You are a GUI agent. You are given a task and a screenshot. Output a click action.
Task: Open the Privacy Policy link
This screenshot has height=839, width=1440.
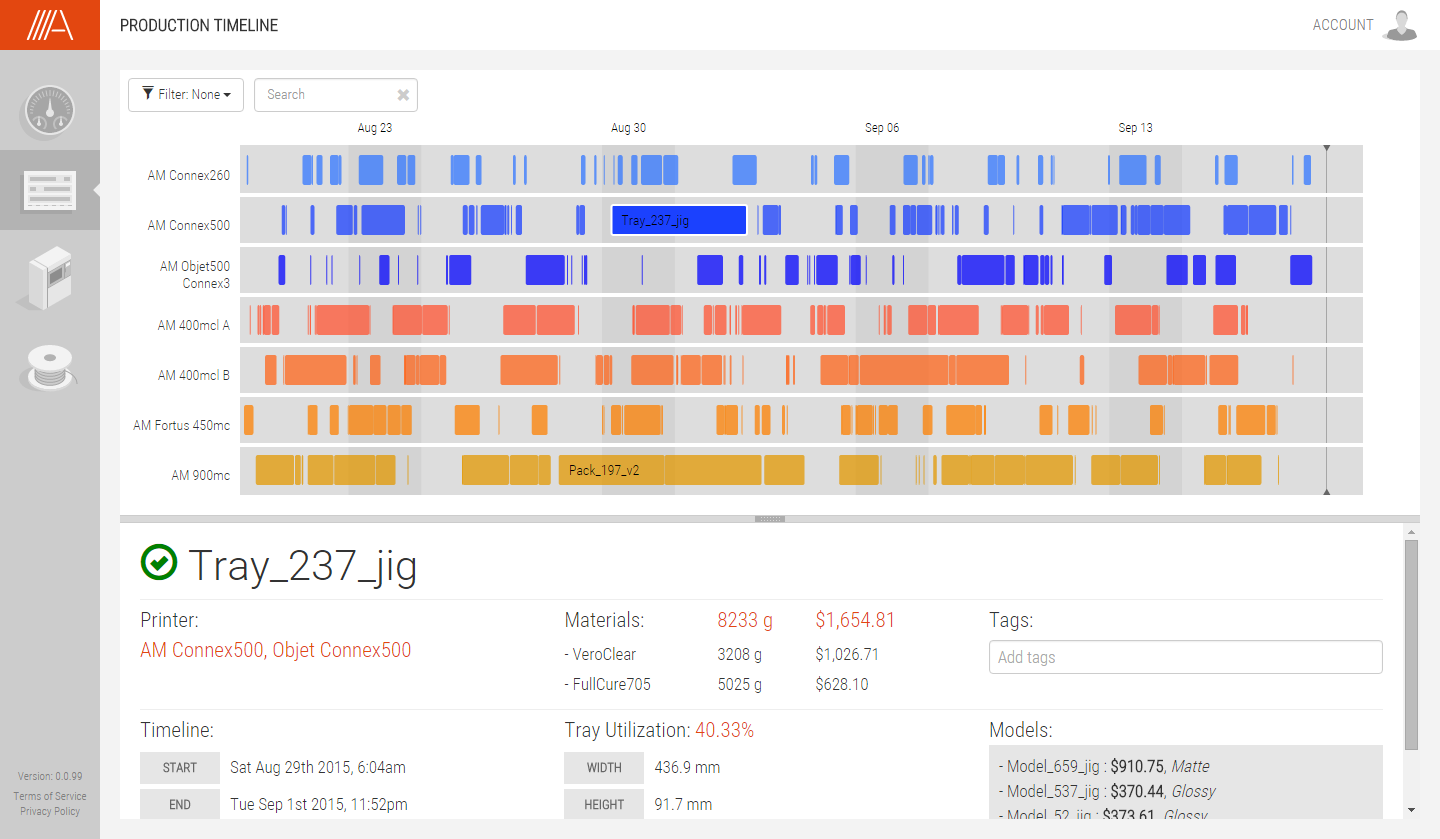tap(50, 811)
